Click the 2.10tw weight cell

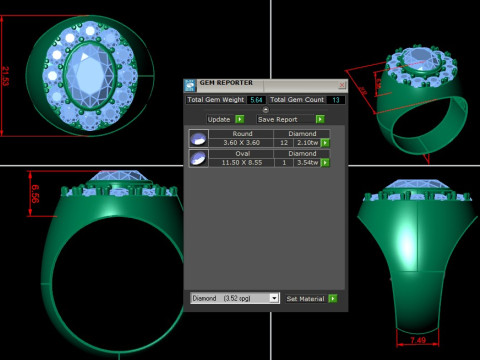tap(307, 143)
